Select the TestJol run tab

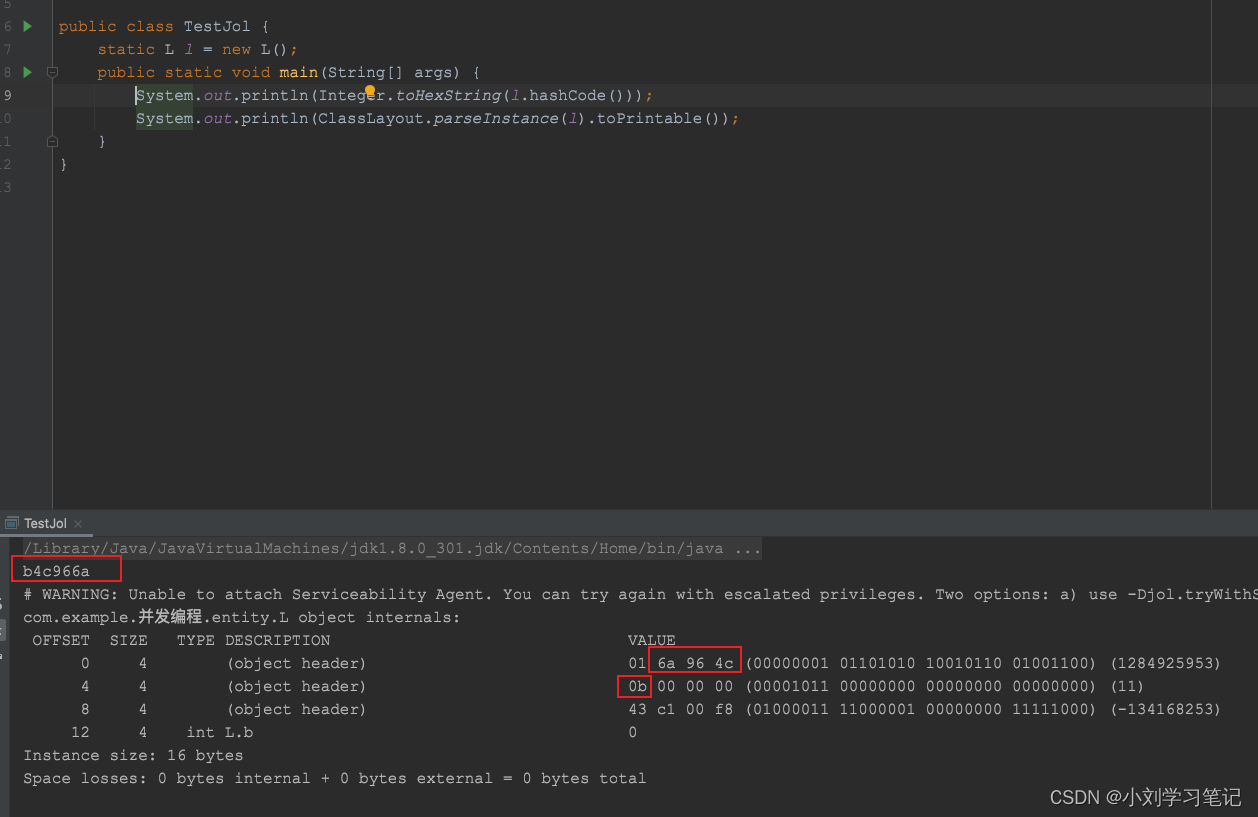pyautogui.click(x=45, y=523)
